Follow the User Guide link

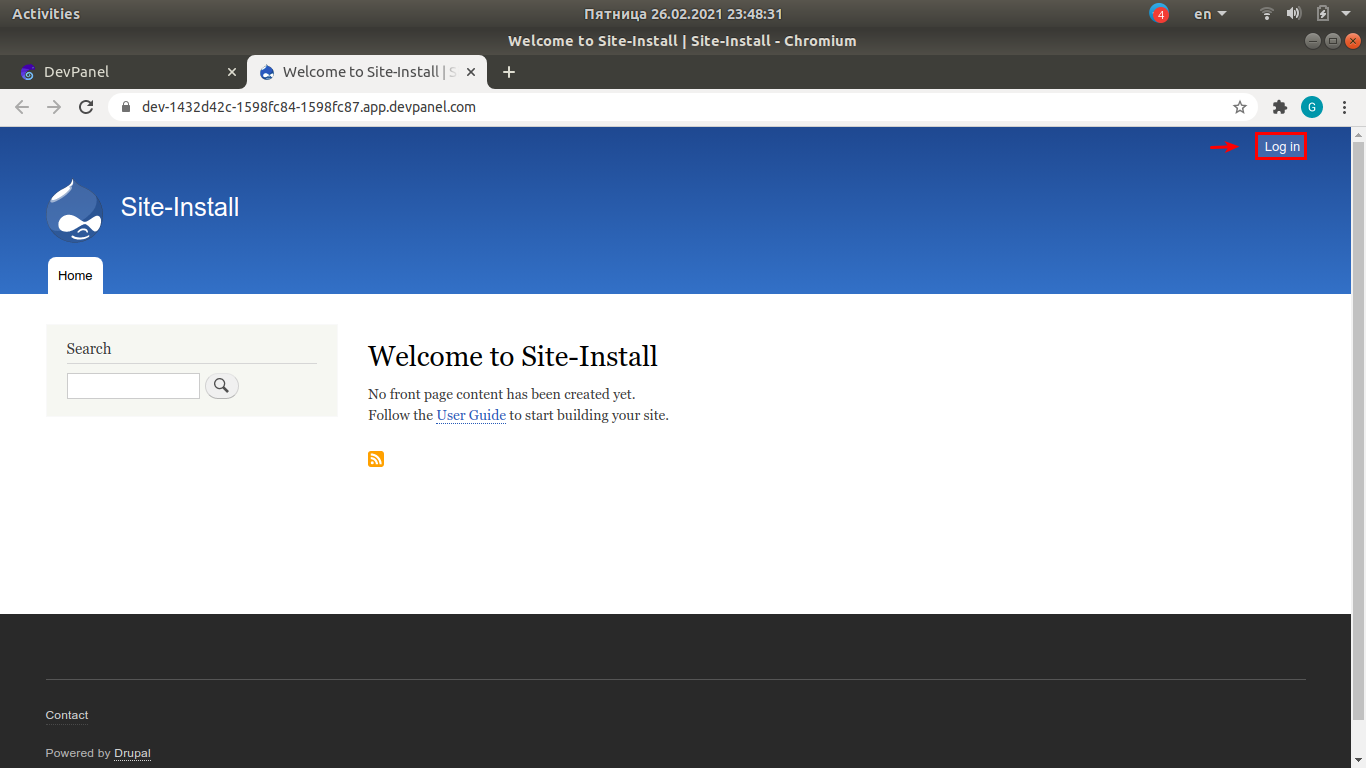pyautogui.click(x=470, y=415)
